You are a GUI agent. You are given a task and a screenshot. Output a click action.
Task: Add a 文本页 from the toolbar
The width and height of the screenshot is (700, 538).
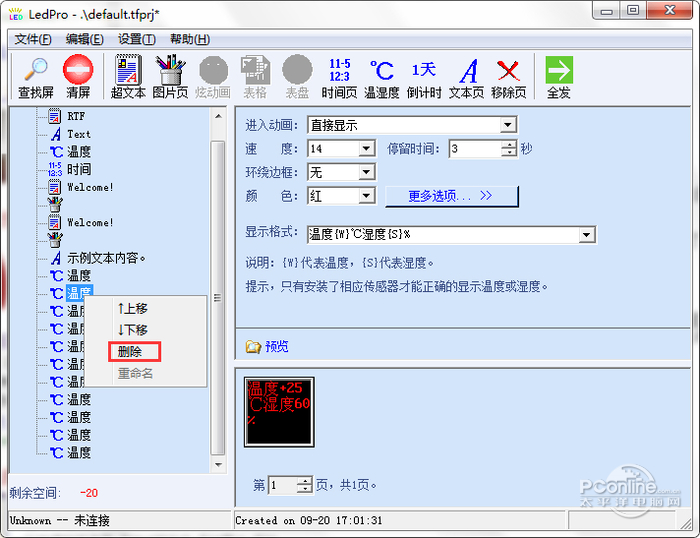[x=466, y=77]
